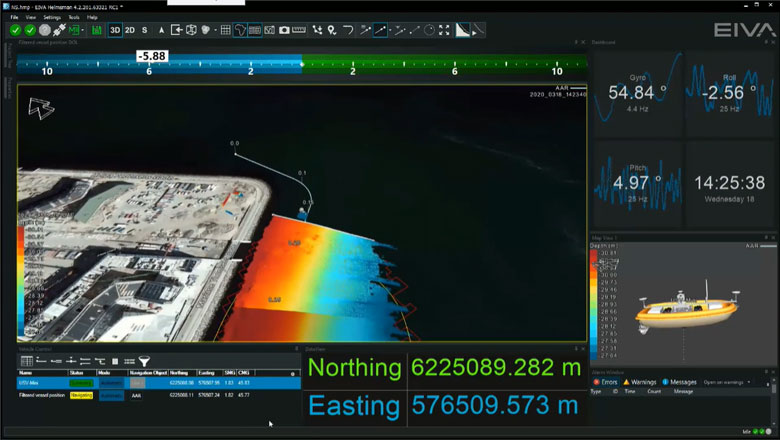Click the -5.88 offset indicator on DOL bar
The image size is (780, 440).
tap(152, 56)
